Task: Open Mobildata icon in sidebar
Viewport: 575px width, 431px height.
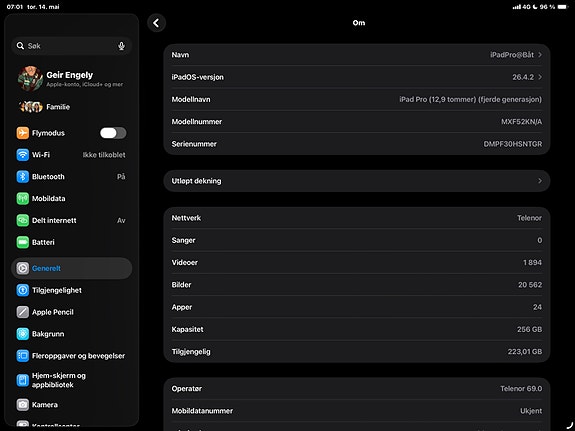Action: [22, 198]
